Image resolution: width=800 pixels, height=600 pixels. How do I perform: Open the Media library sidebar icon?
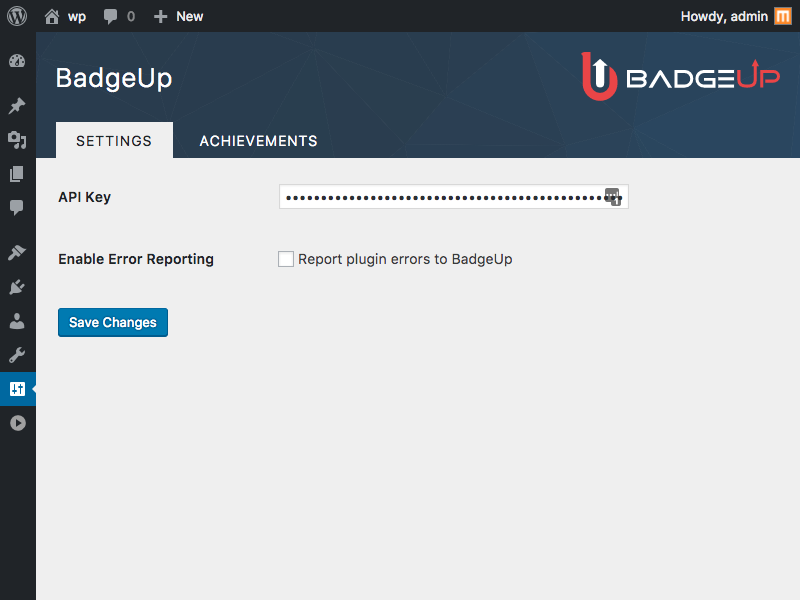[x=17, y=139]
